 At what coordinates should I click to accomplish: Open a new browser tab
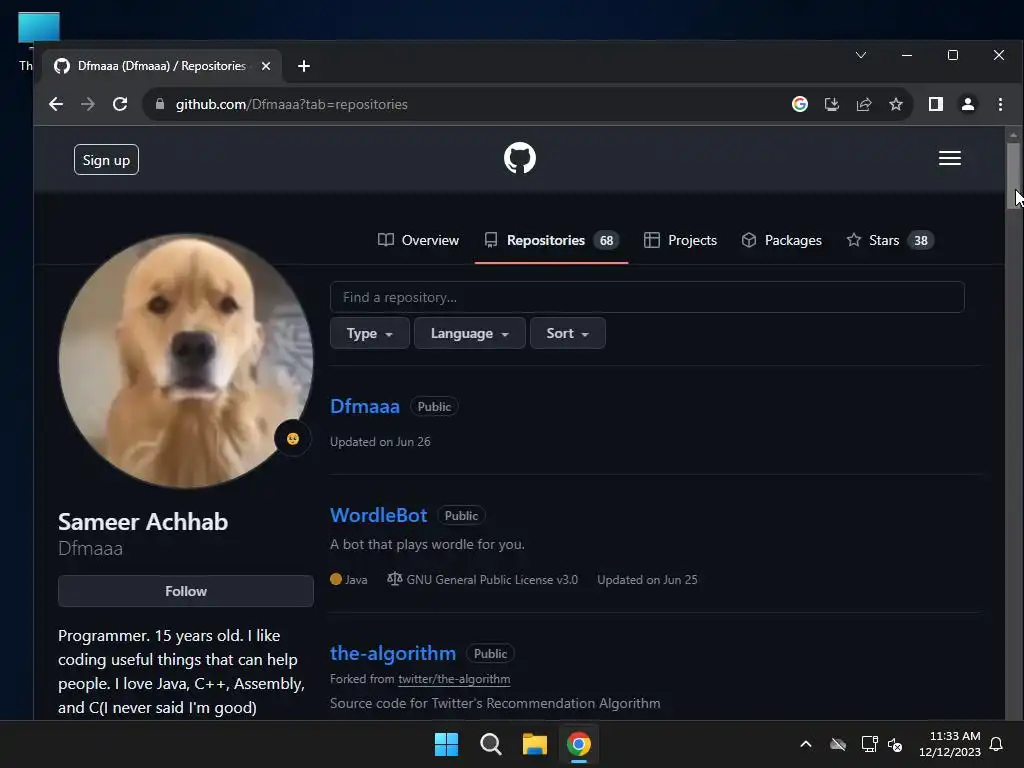pyautogui.click(x=304, y=66)
